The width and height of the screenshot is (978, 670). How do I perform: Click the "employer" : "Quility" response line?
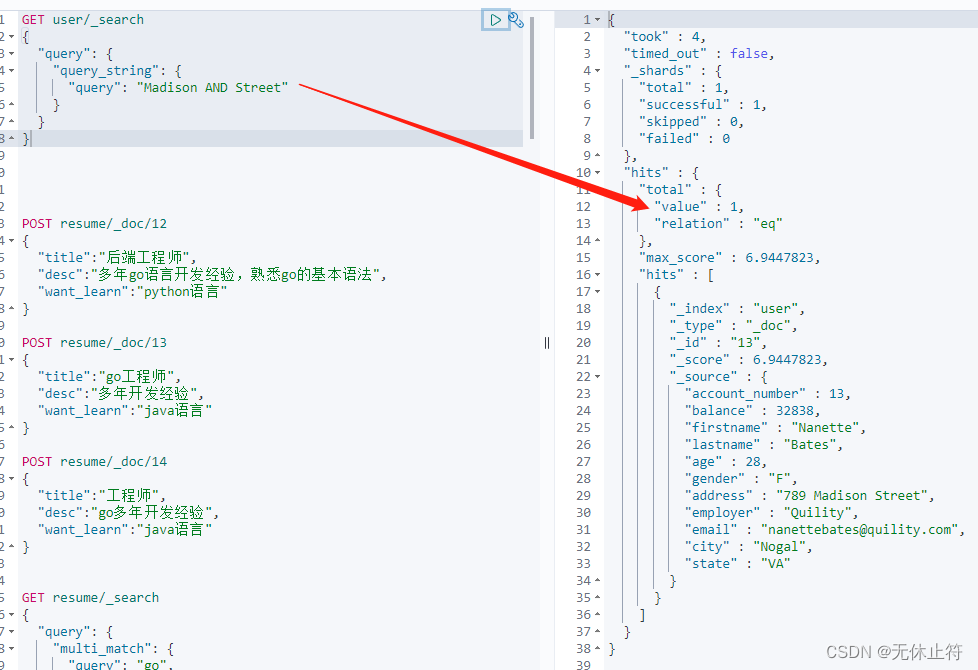point(772,513)
